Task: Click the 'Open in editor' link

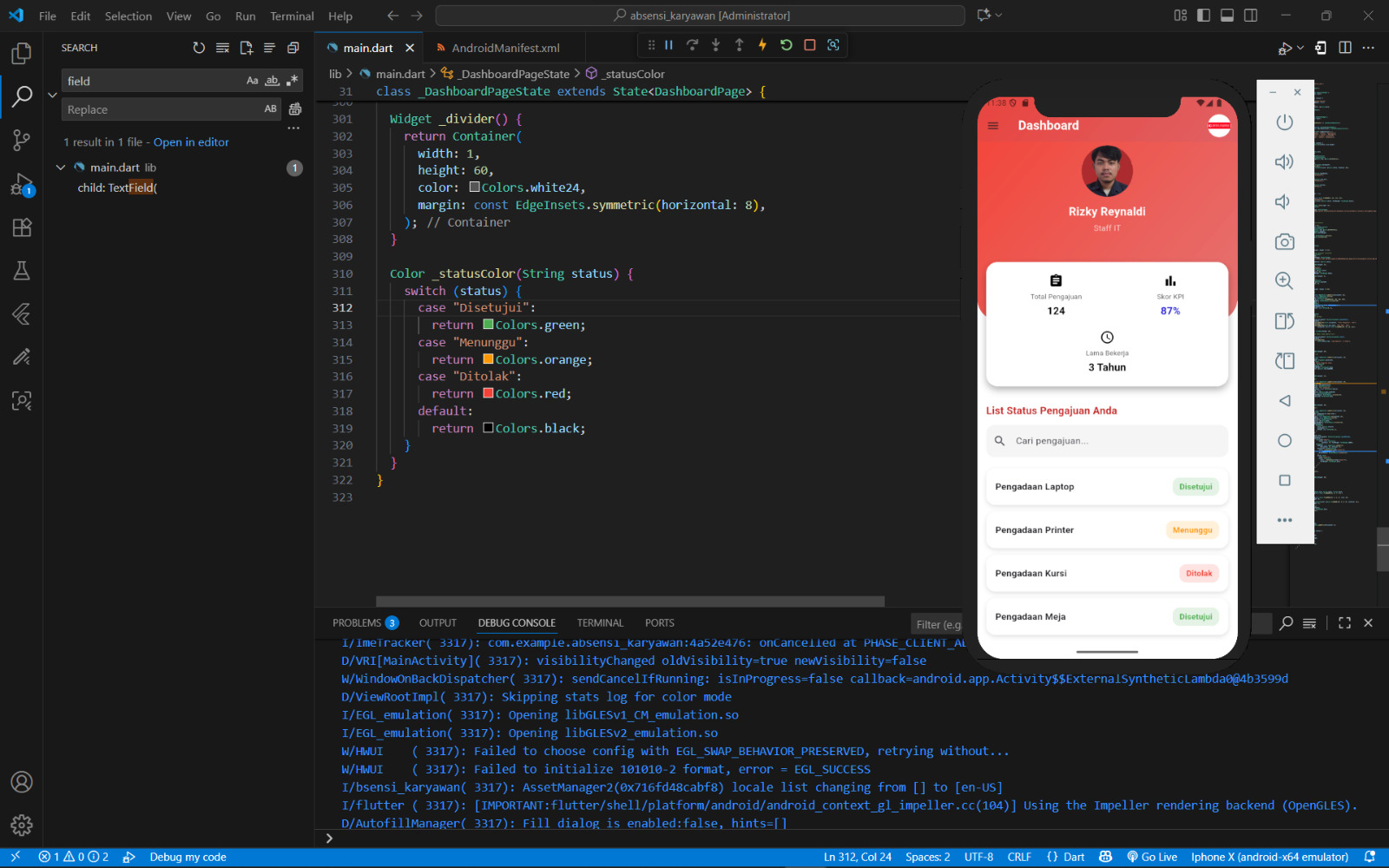Action: tap(191, 142)
